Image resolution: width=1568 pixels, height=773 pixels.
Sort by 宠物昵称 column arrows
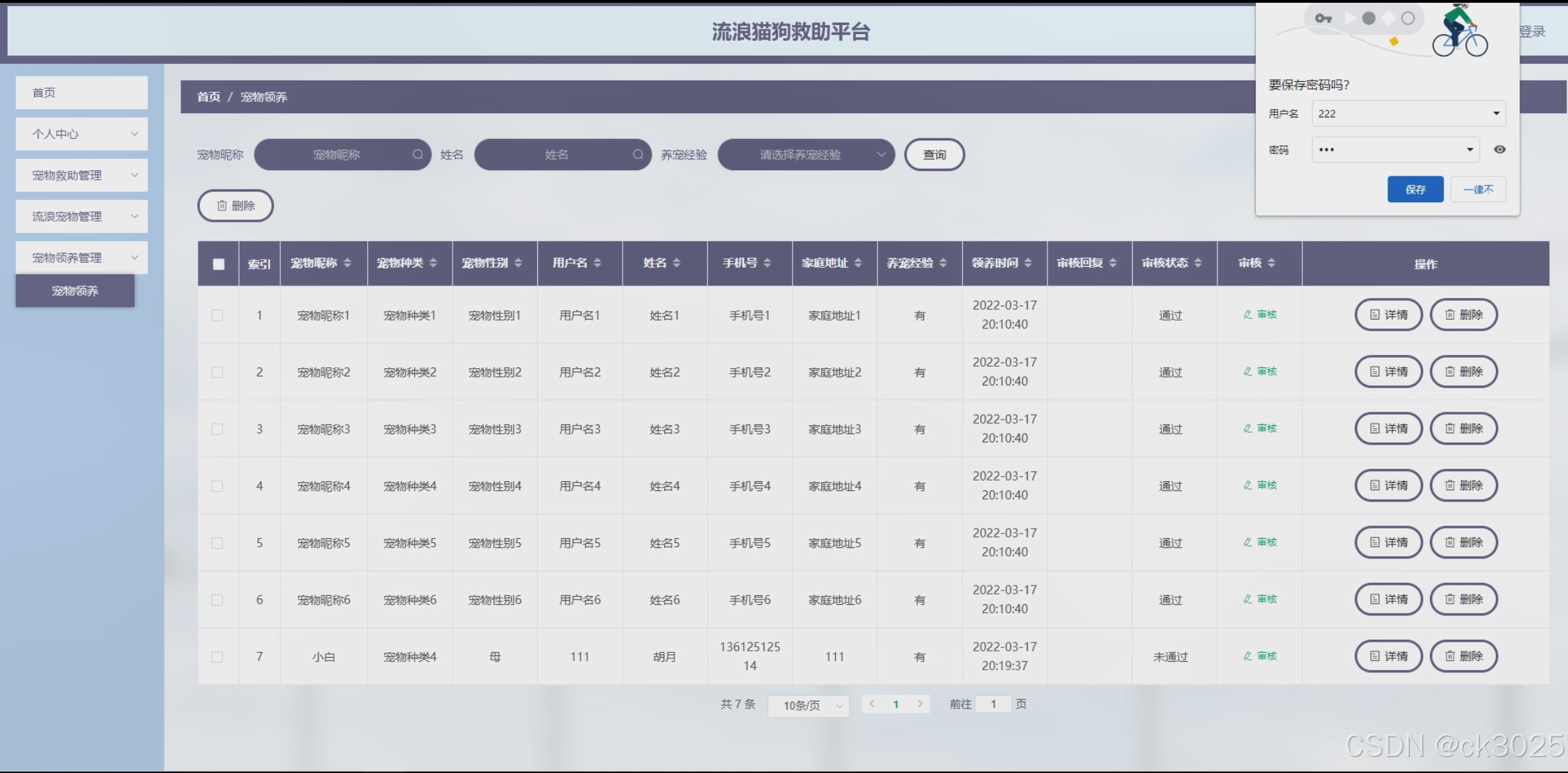pyautogui.click(x=347, y=263)
